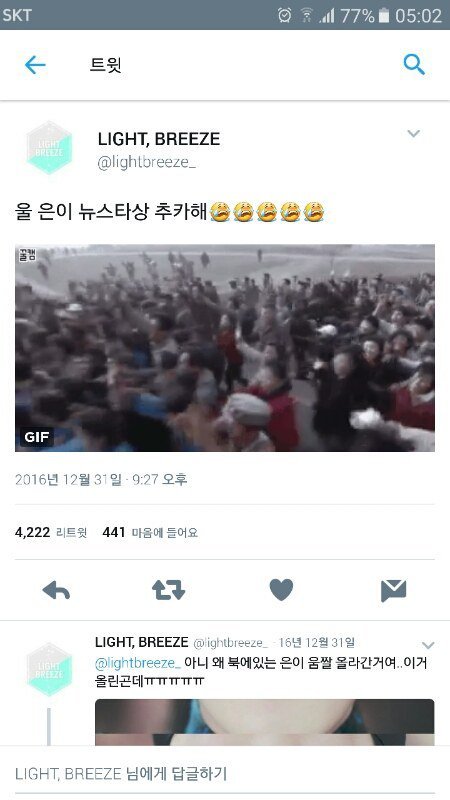
Task: Tap the back arrow icon
Action: (x=35, y=65)
